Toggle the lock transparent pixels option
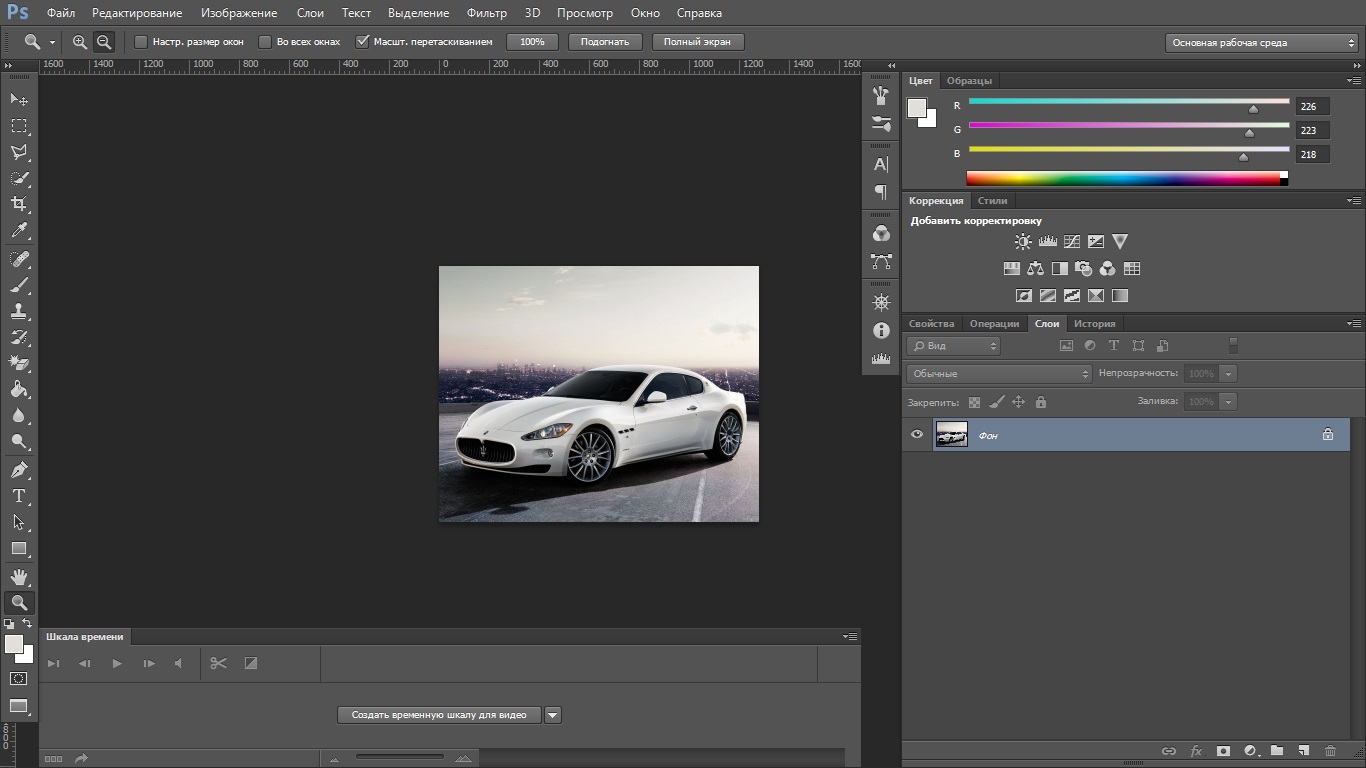 tap(975, 402)
